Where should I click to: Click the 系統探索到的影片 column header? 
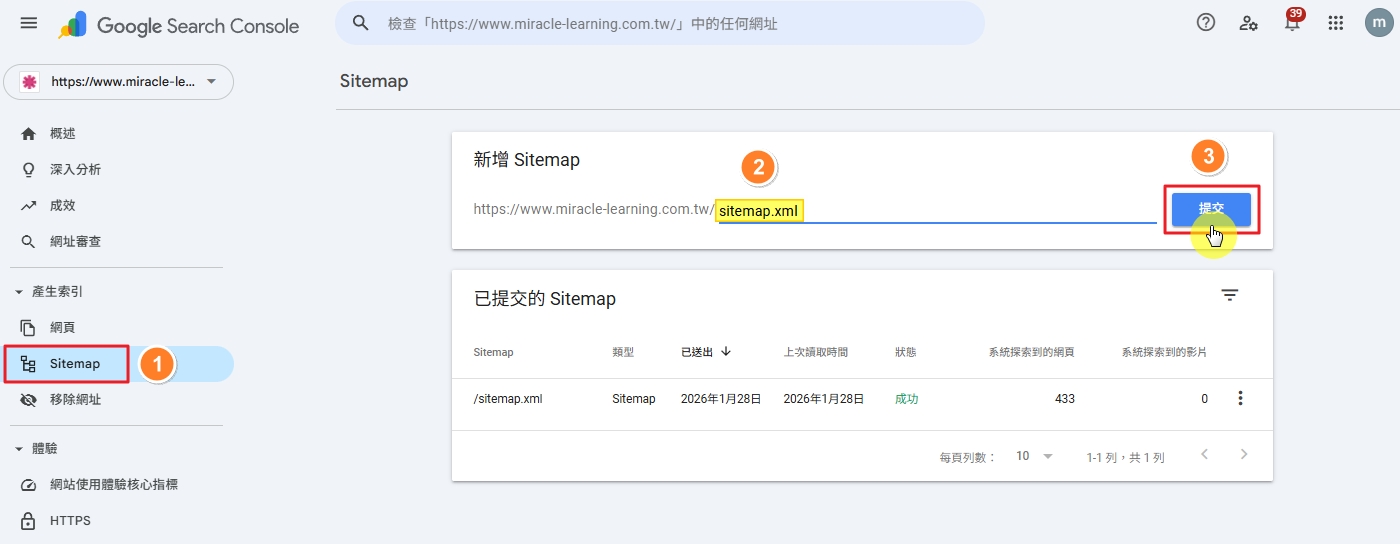pyautogui.click(x=1164, y=352)
